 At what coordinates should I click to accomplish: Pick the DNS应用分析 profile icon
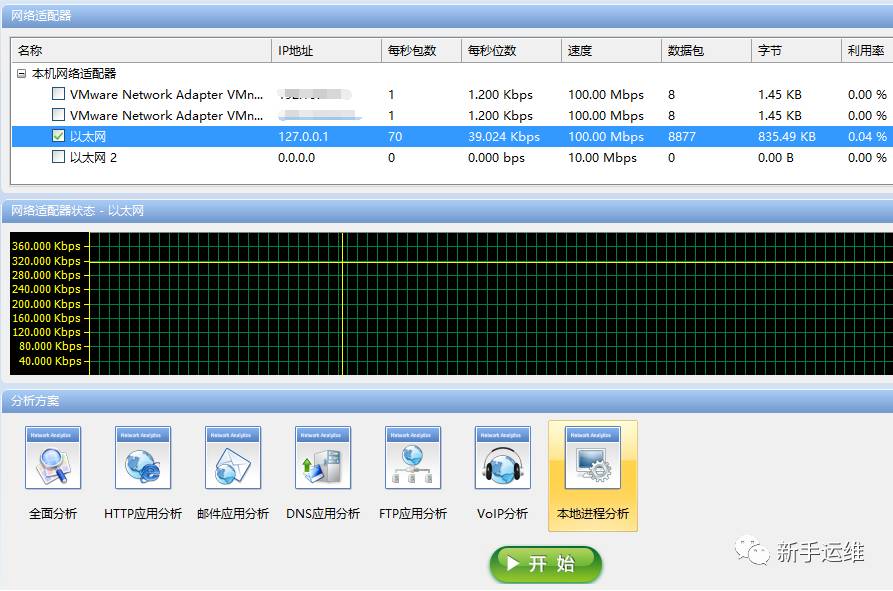(x=323, y=459)
